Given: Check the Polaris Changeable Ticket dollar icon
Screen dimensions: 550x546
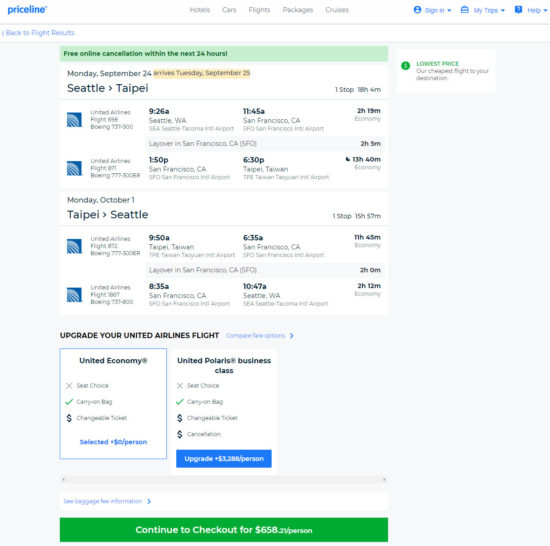Looking at the screenshot, I should (x=180, y=418).
